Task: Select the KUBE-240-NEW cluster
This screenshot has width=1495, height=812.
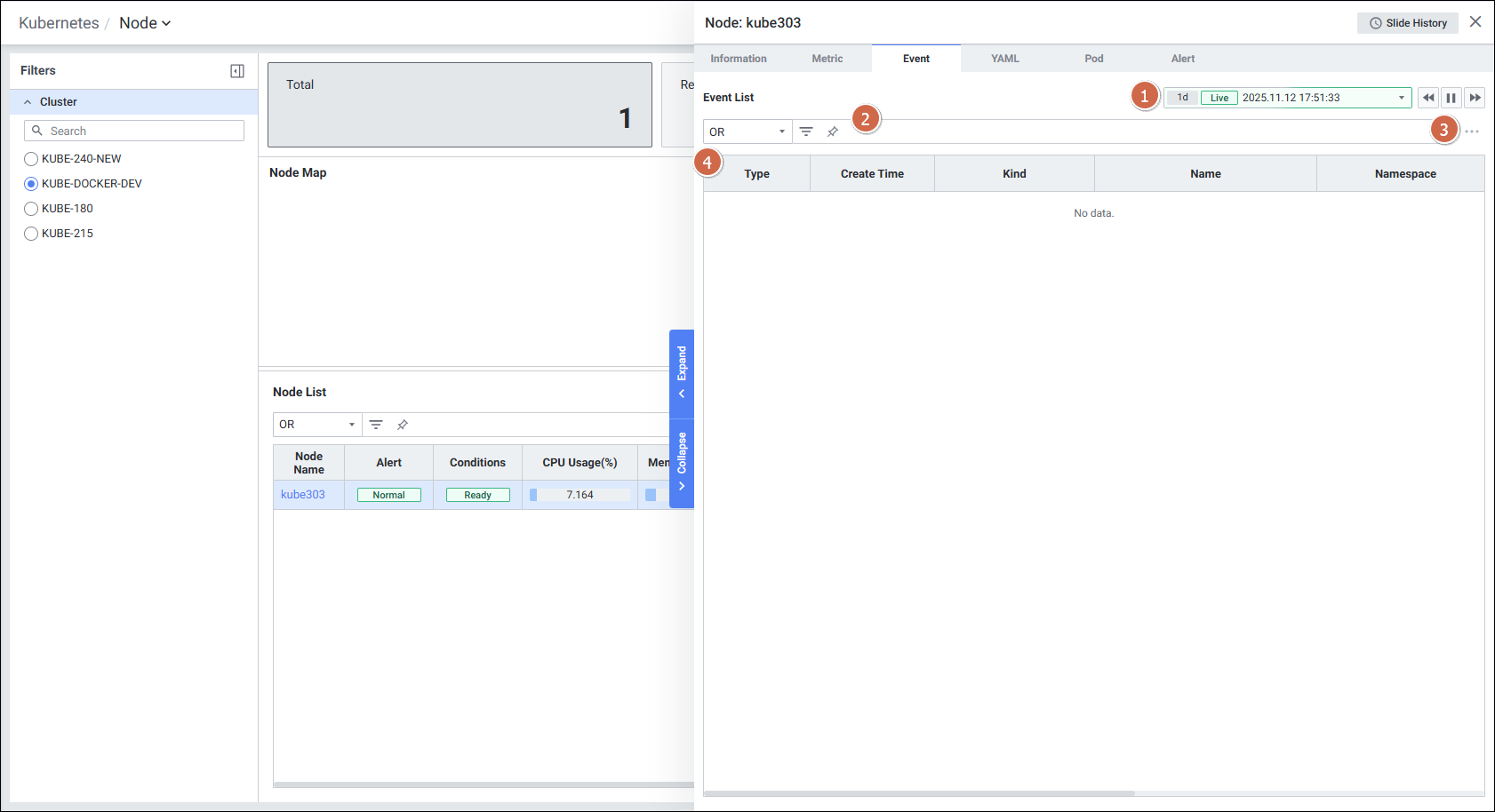Action: [x=31, y=159]
